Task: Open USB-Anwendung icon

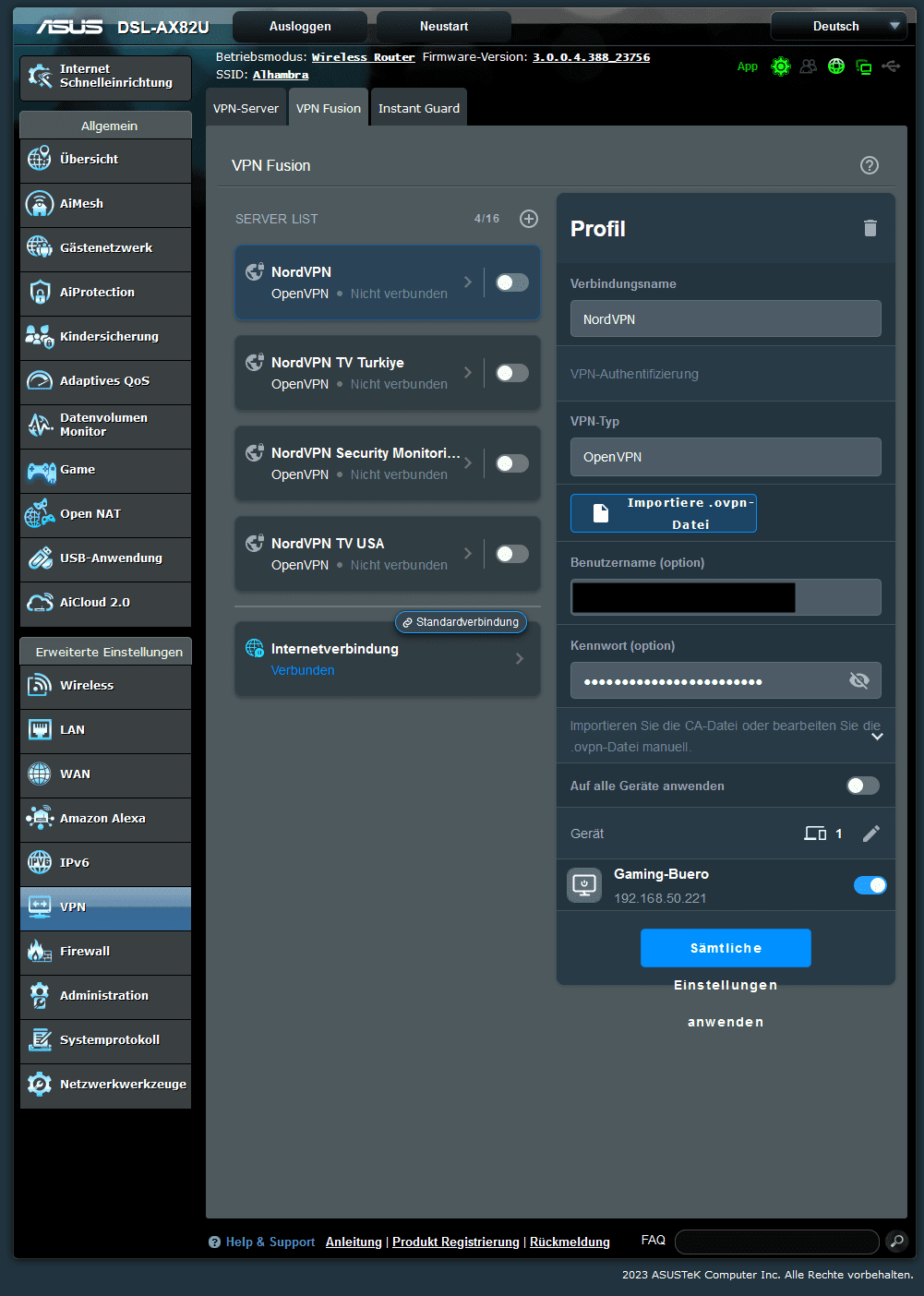Action: pos(40,558)
